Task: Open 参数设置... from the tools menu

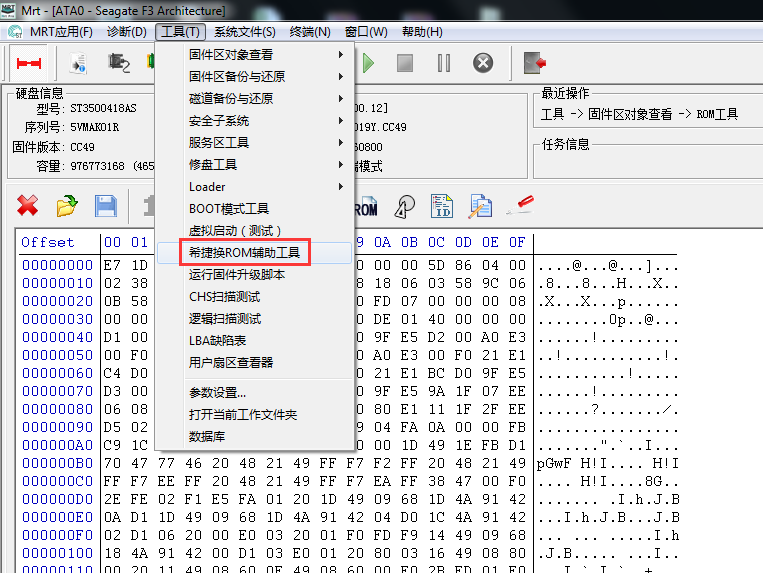Action: click(217, 393)
